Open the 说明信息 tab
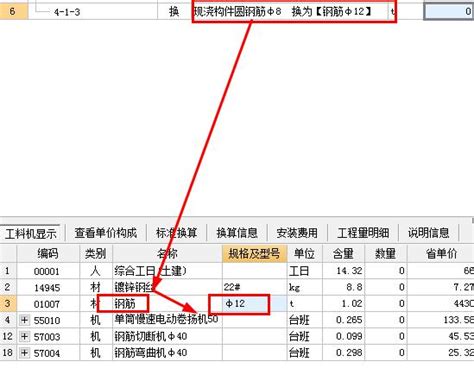The width and height of the screenshot is (474, 374). coord(429,233)
